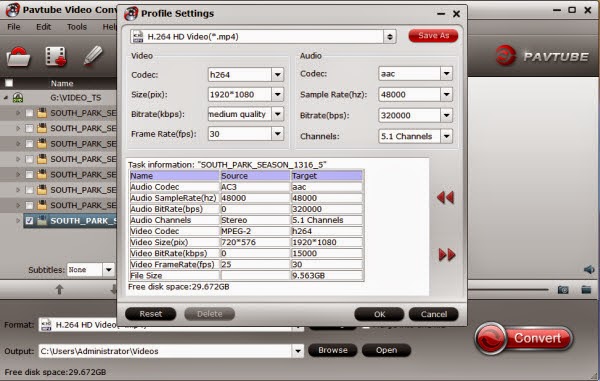Click the speaker volume icon
600x381 pixels.
click(589, 270)
